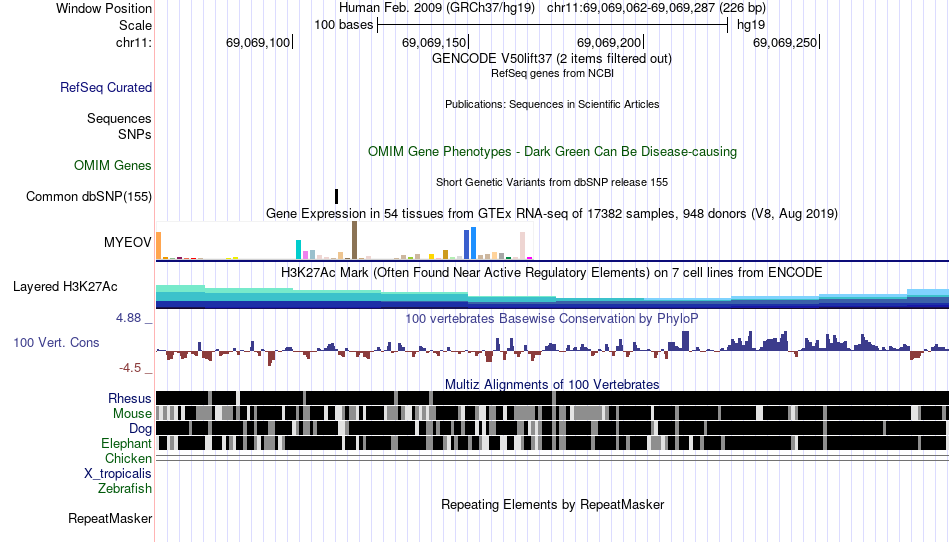Click the tall brown GTEx expression bar
The height and width of the screenshot is (542, 950).
(x=354, y=240)
